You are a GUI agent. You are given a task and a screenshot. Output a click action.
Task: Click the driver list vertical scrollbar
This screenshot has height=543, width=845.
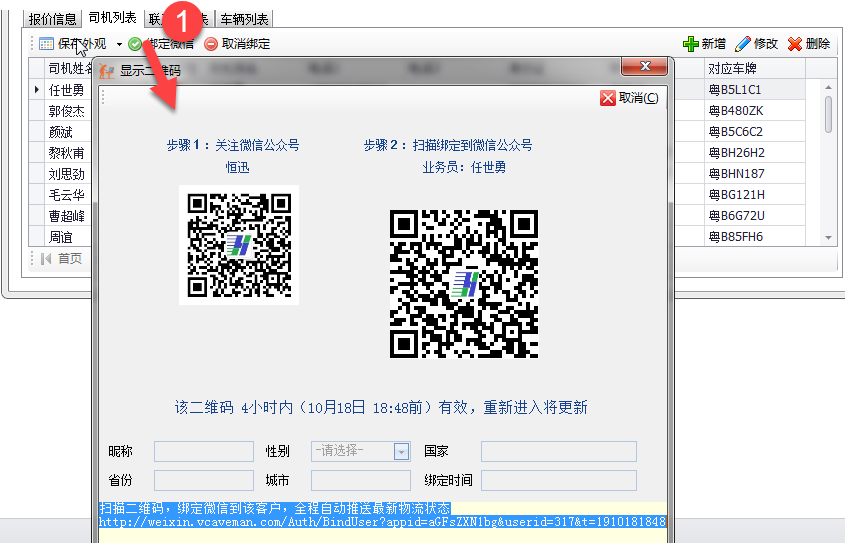828,115
